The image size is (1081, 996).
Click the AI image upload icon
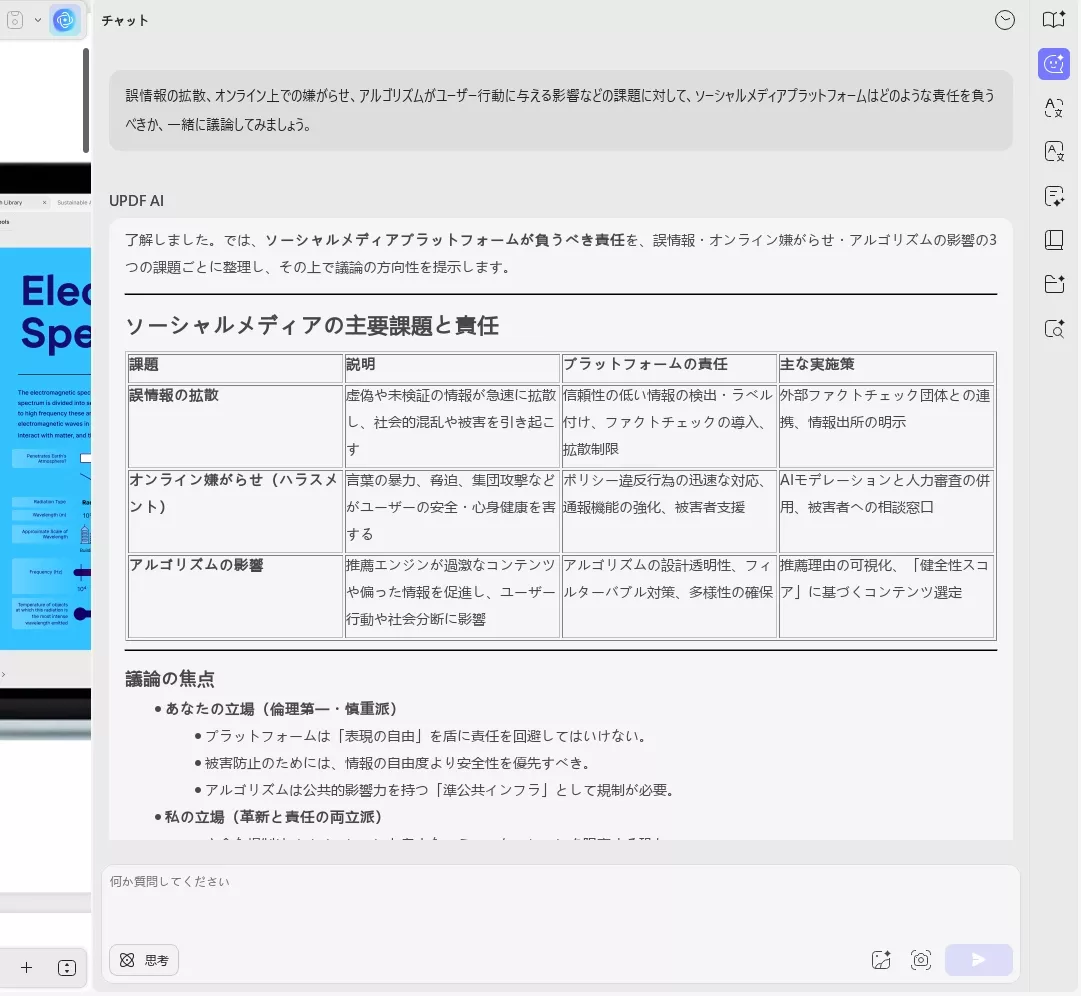pyautogui.click(x=881, y=960)
